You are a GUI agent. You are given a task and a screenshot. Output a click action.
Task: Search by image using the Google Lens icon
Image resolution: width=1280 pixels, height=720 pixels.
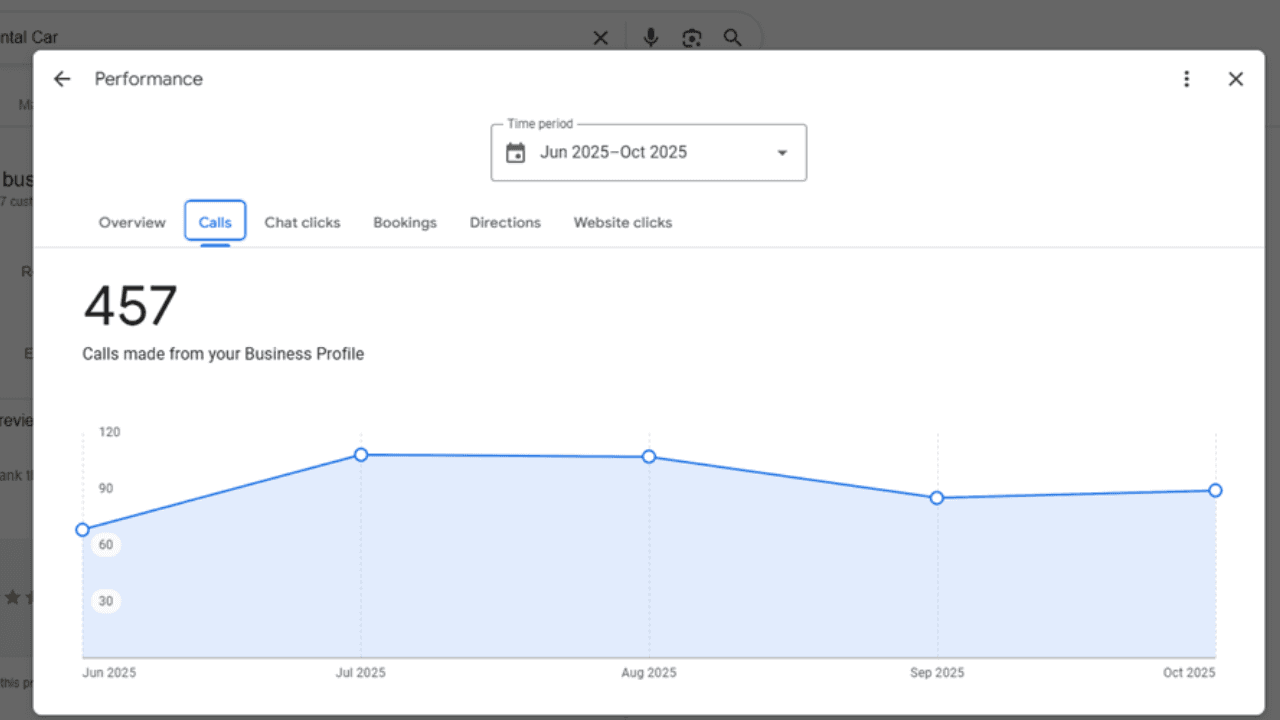[691, 37]
